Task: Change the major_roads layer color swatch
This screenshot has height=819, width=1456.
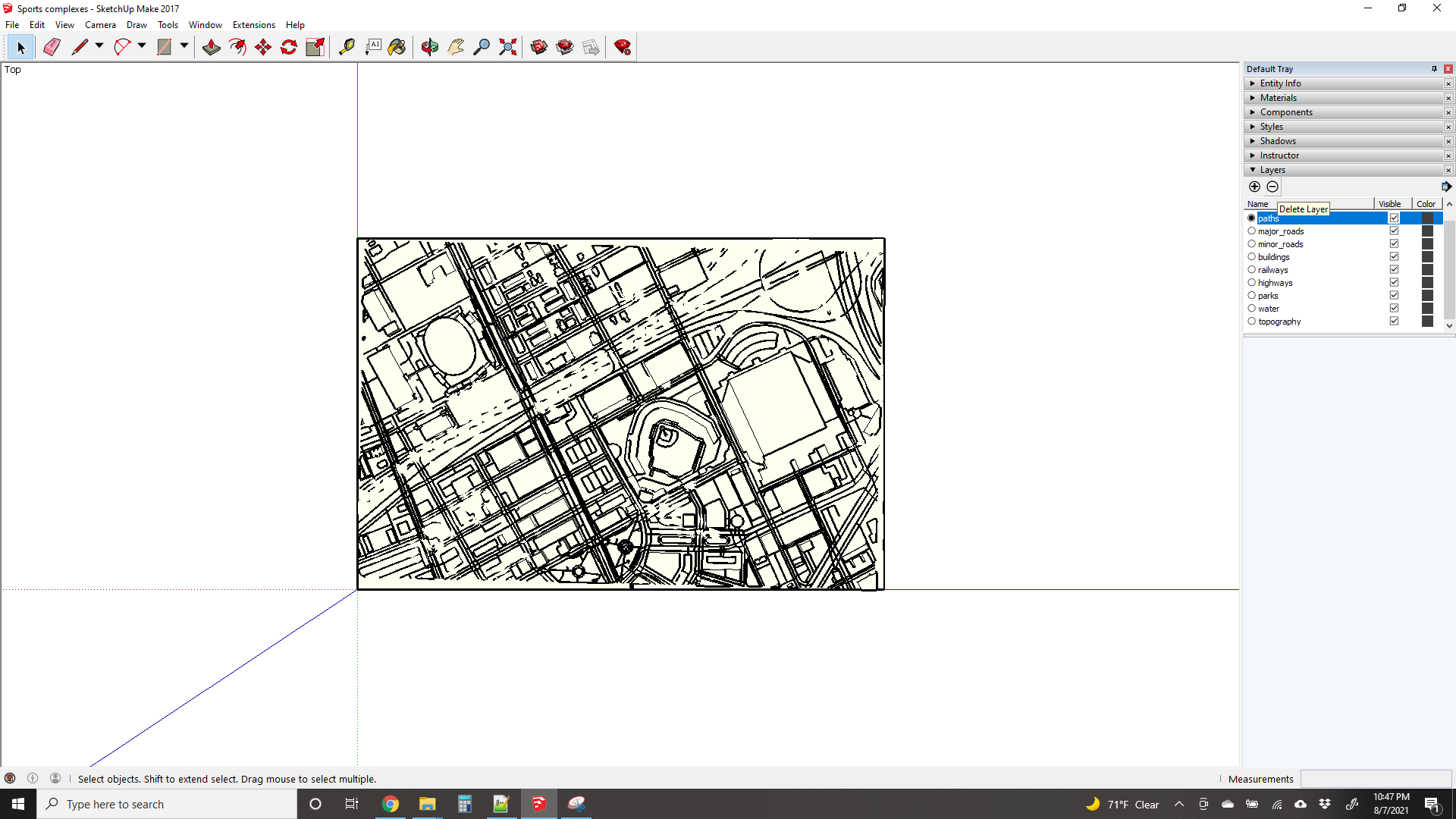Action: 1427,231
